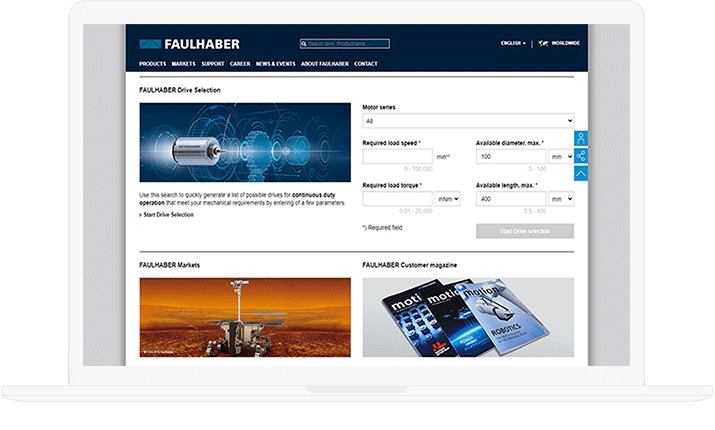
Task: Open the MARKETS menu
Action: coord(183,64)
